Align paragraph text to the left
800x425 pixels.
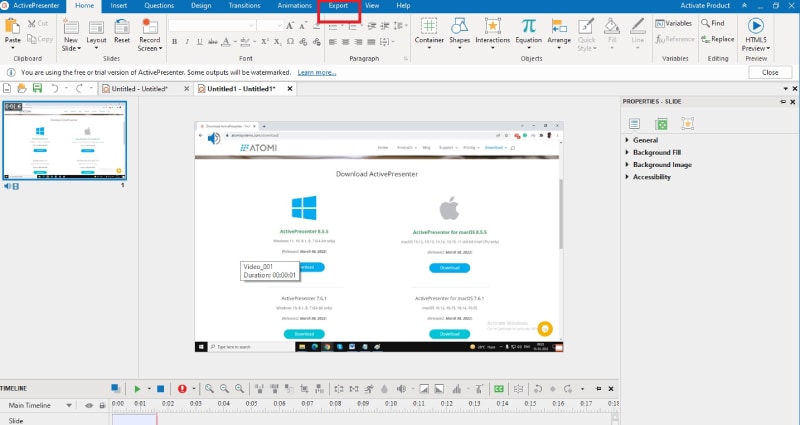click(x=333, y=42)
